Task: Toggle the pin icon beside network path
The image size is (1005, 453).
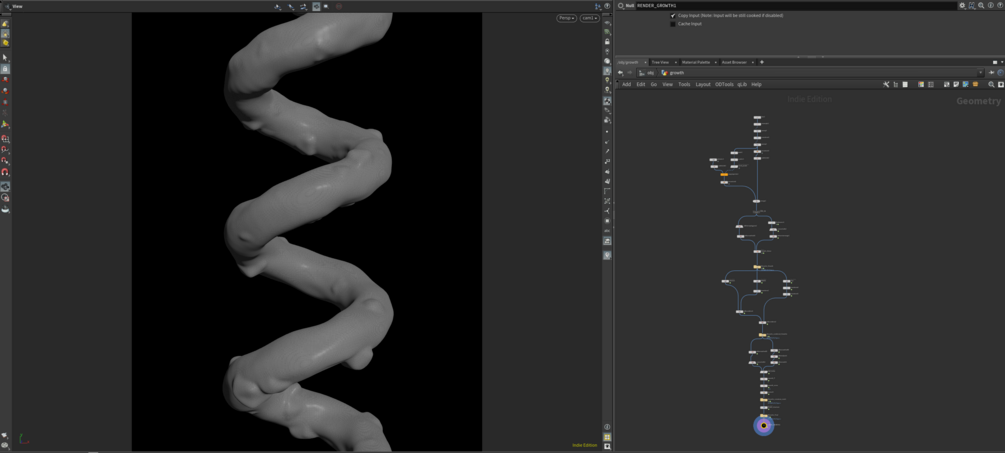Action: click(x=991, y=73)
